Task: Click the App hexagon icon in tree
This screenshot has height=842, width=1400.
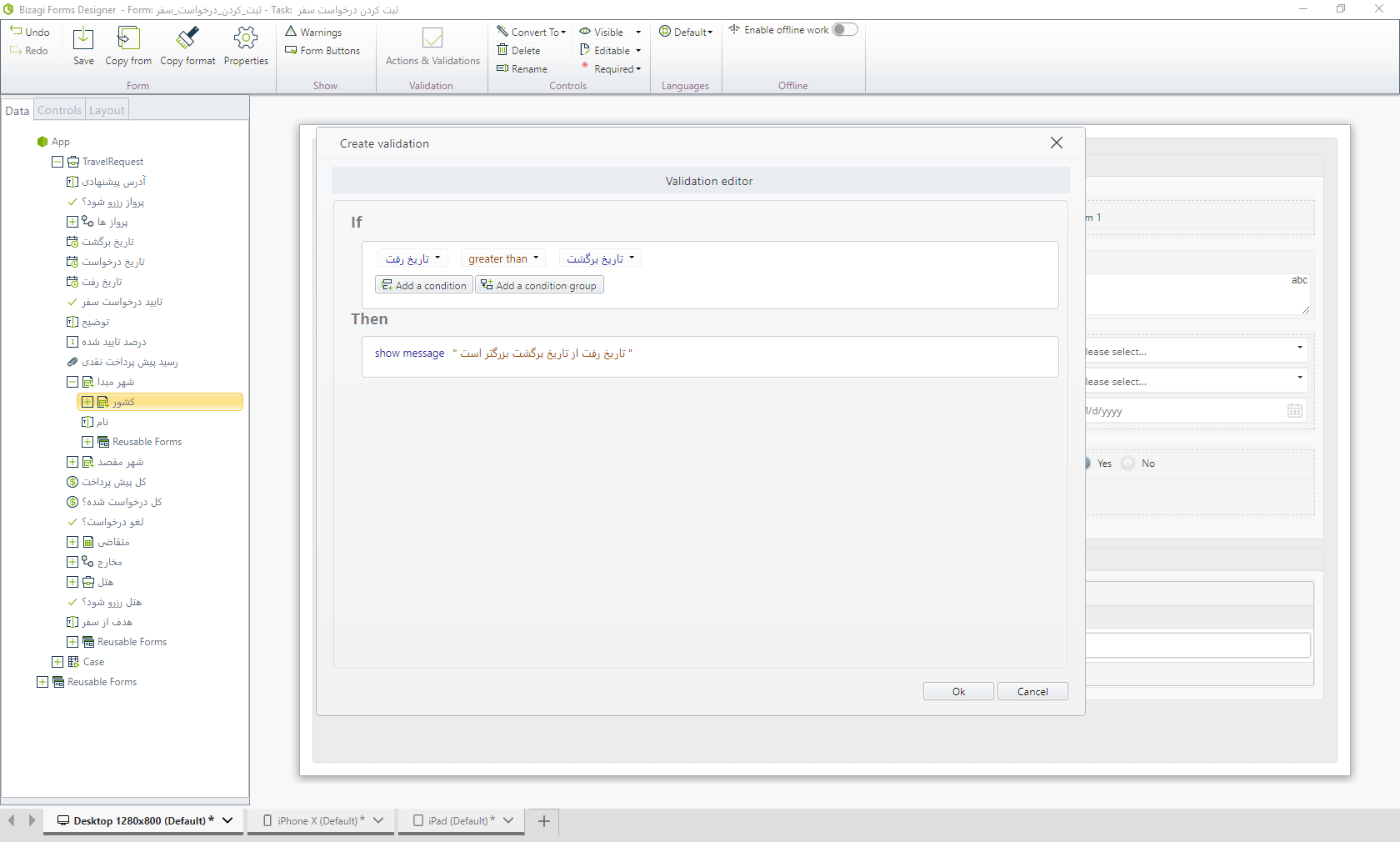Action: pyautogui.click(x=42, y=142)
